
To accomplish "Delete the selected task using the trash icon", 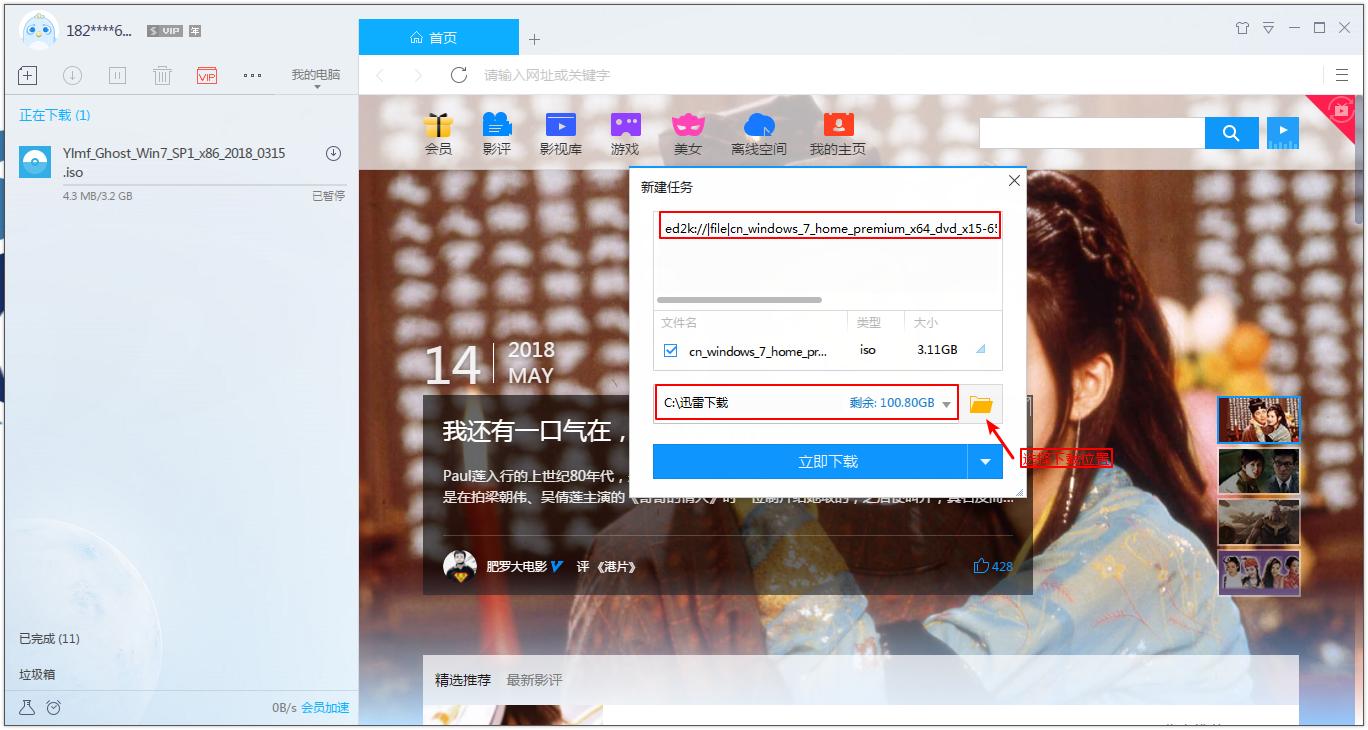I will tap(162, 75).
